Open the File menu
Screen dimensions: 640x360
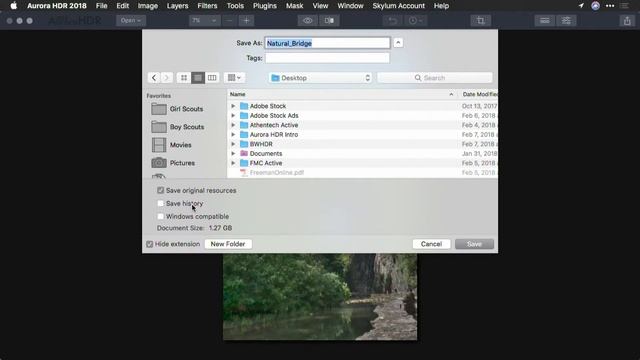tap(101, 6)
